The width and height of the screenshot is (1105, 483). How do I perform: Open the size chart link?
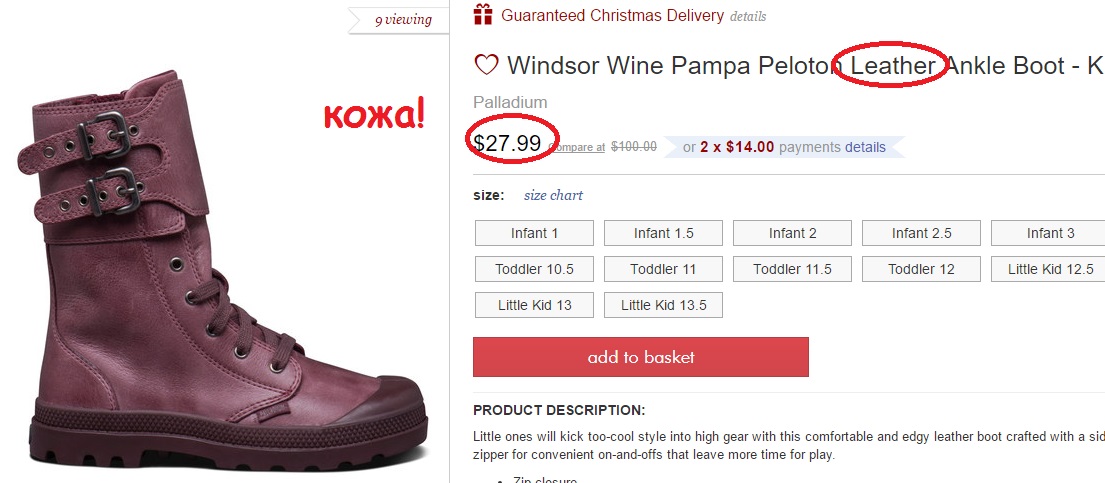tap(553, 196)
